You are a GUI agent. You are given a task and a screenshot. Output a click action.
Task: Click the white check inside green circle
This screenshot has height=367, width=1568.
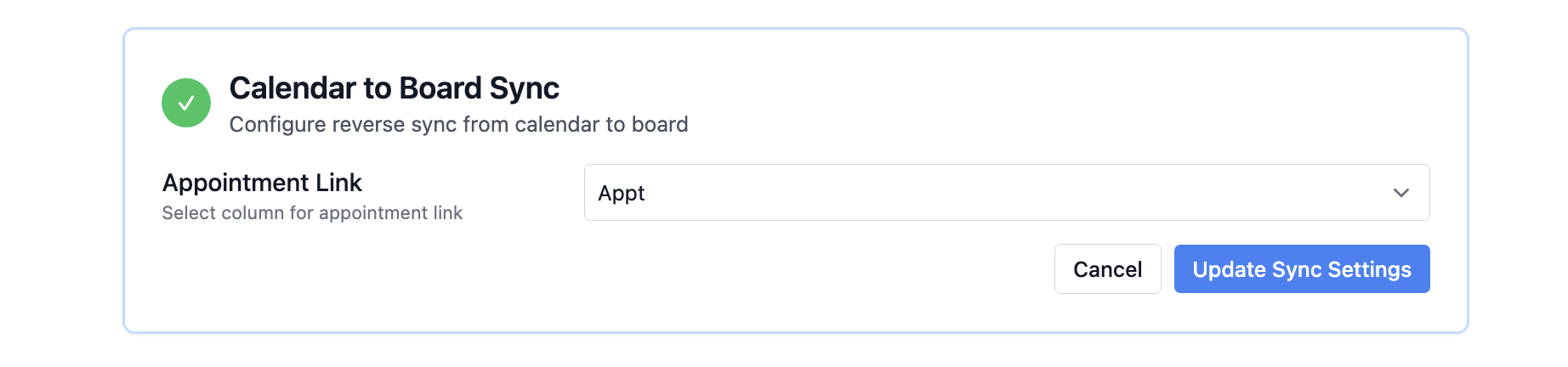(x=186, y=103)
